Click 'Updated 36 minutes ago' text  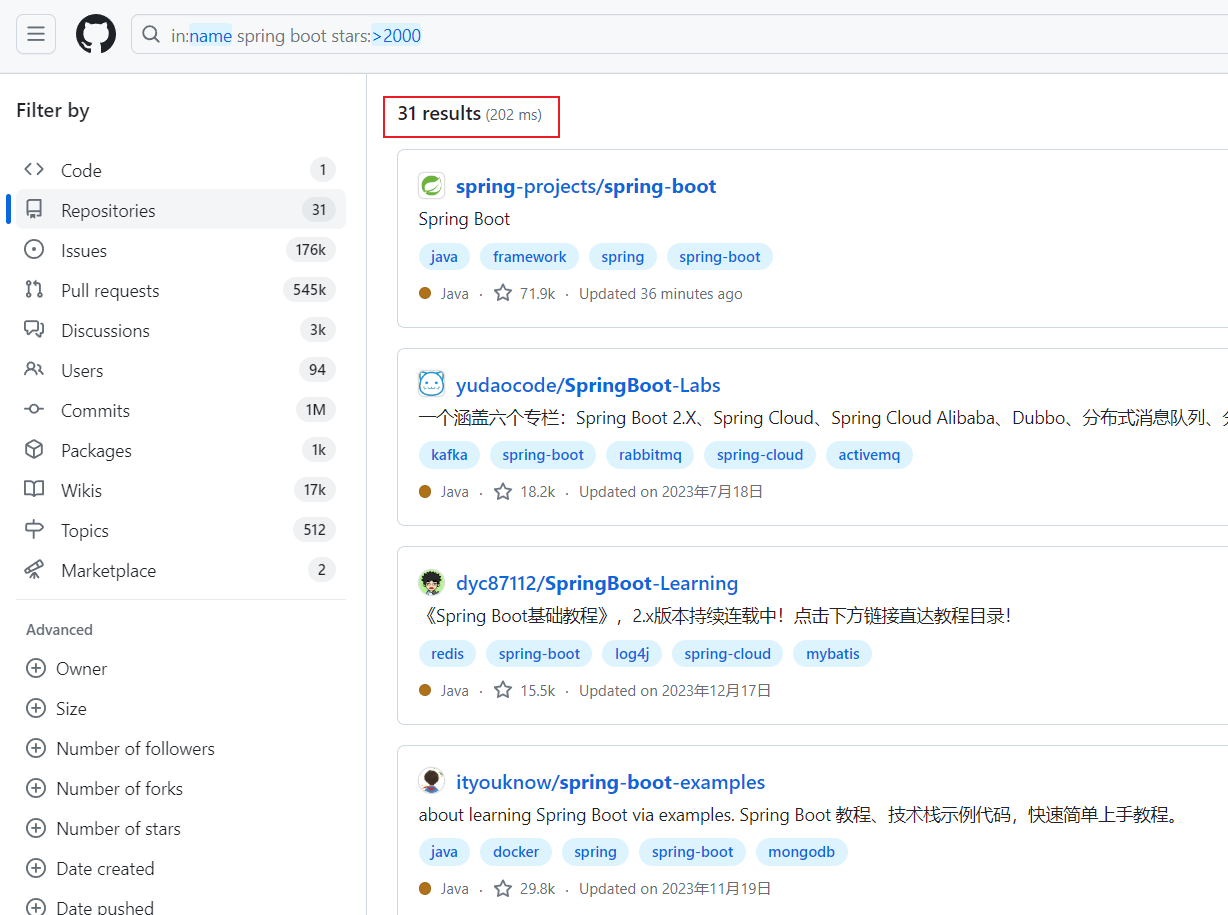[661, 294]
